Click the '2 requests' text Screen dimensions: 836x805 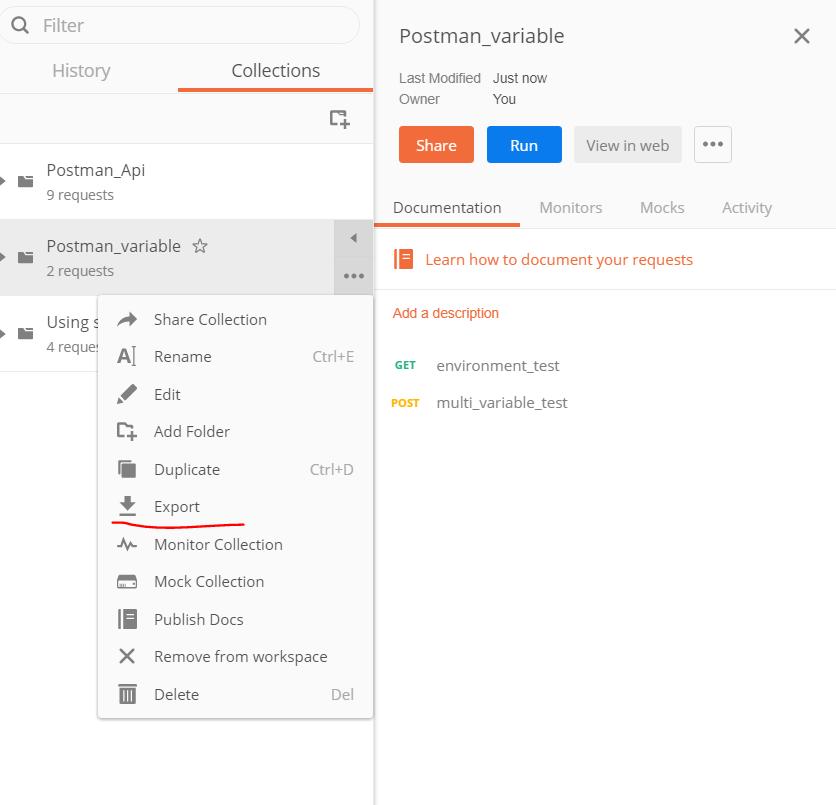pos(80,271)
